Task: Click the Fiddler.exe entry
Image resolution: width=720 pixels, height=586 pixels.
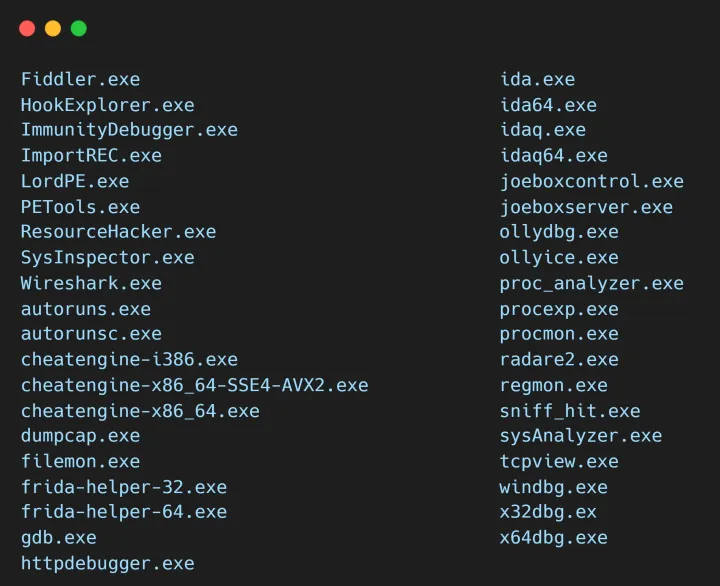Action: point(80,80)
